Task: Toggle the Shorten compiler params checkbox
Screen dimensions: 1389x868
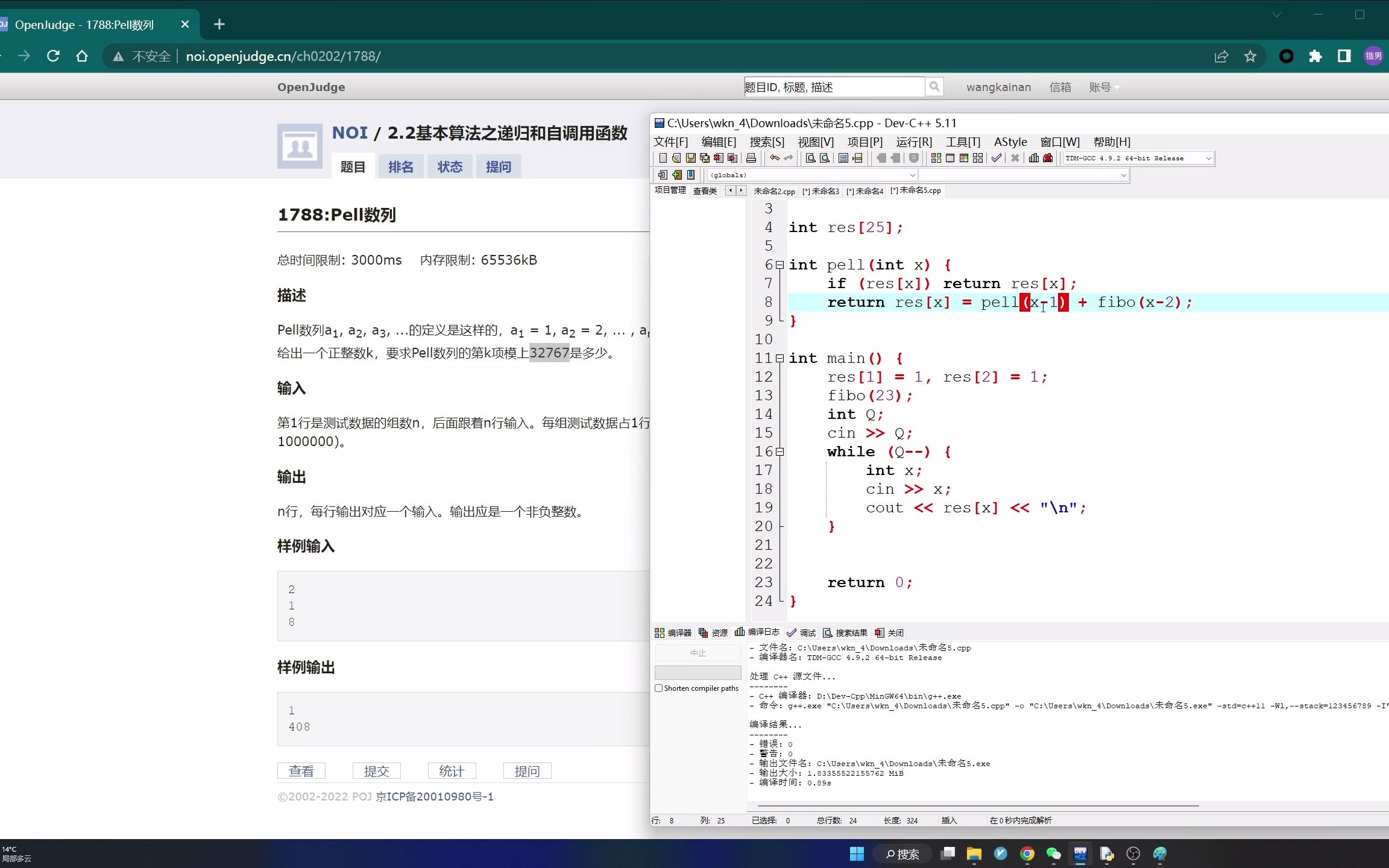Action: (659, 689)
